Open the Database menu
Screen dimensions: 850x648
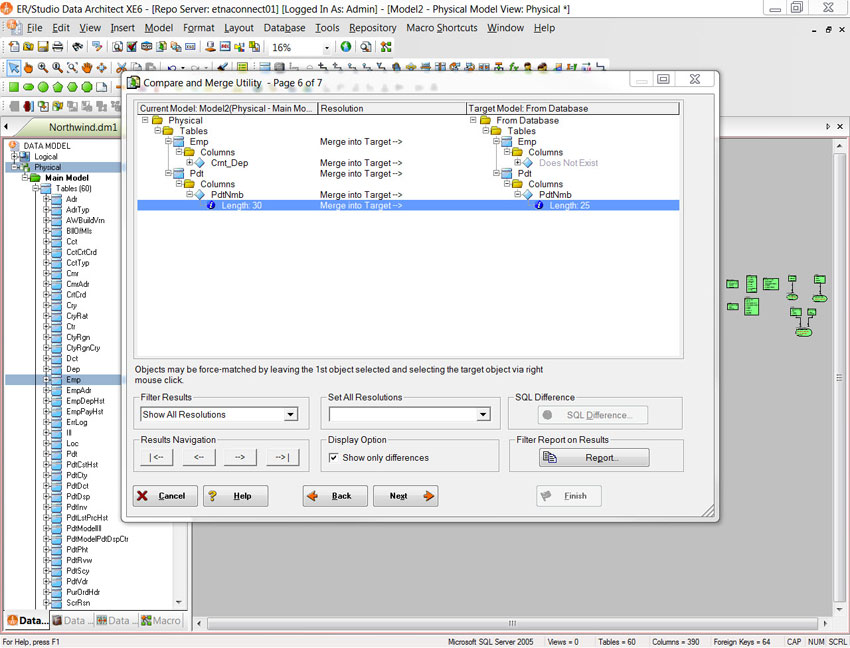click(284, 28)
